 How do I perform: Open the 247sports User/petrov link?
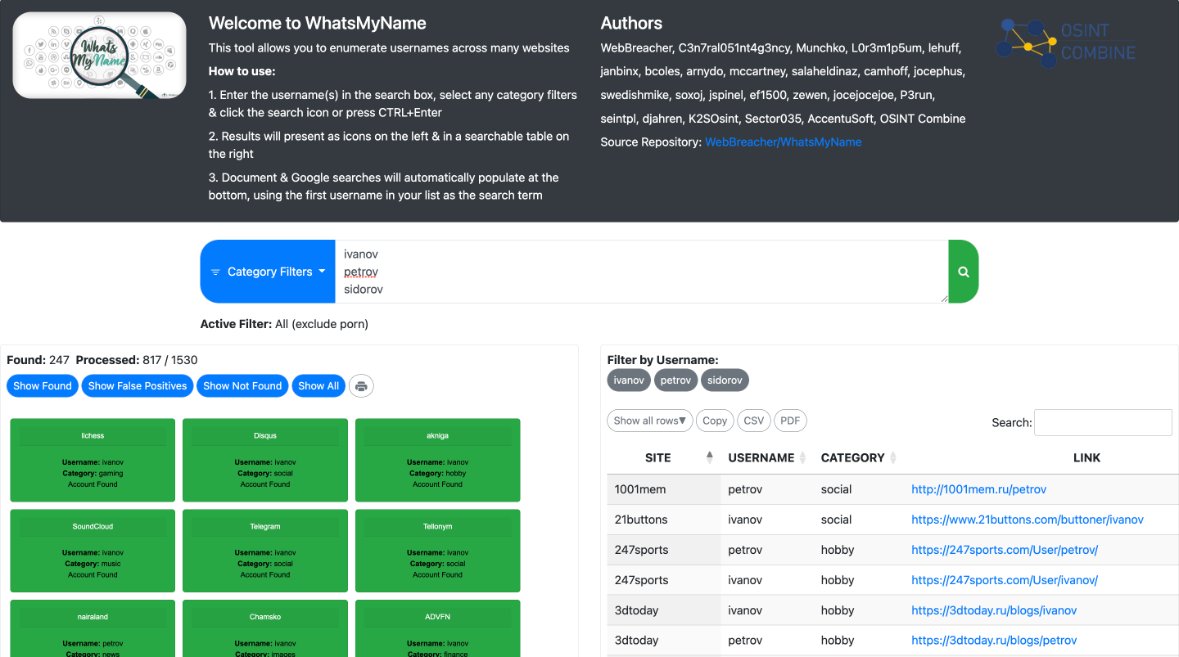click(1005, 550)
